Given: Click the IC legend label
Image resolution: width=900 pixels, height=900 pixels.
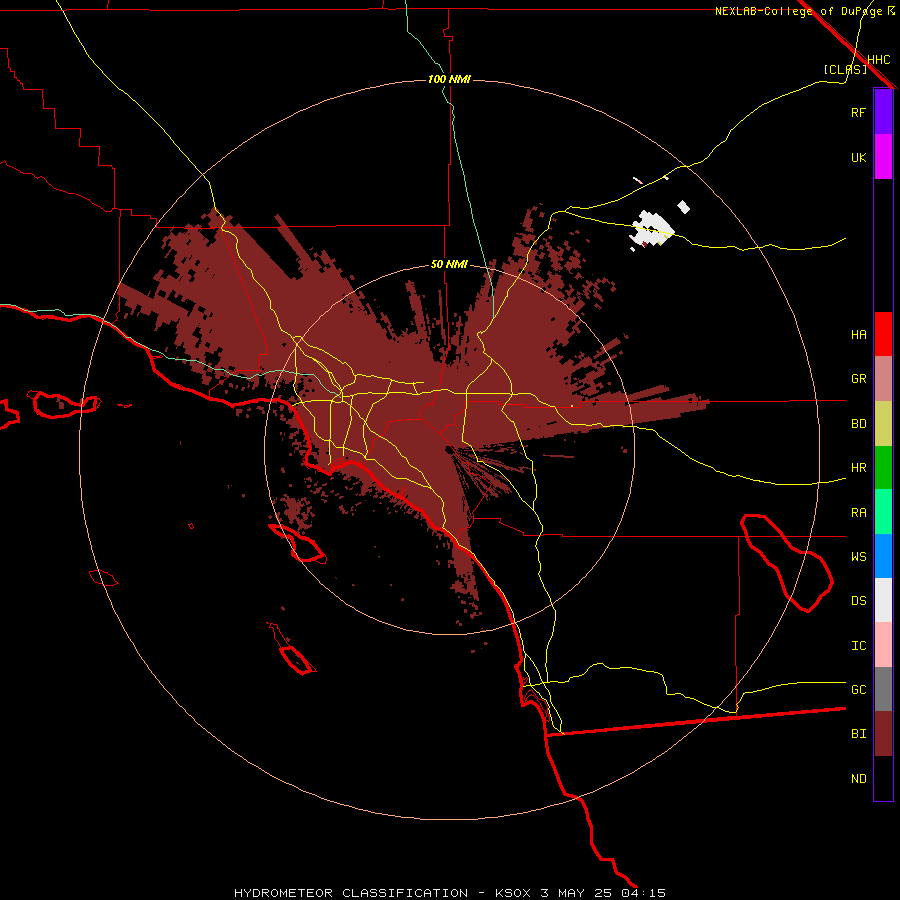Looking at the screenshot, I should (858, 646).
